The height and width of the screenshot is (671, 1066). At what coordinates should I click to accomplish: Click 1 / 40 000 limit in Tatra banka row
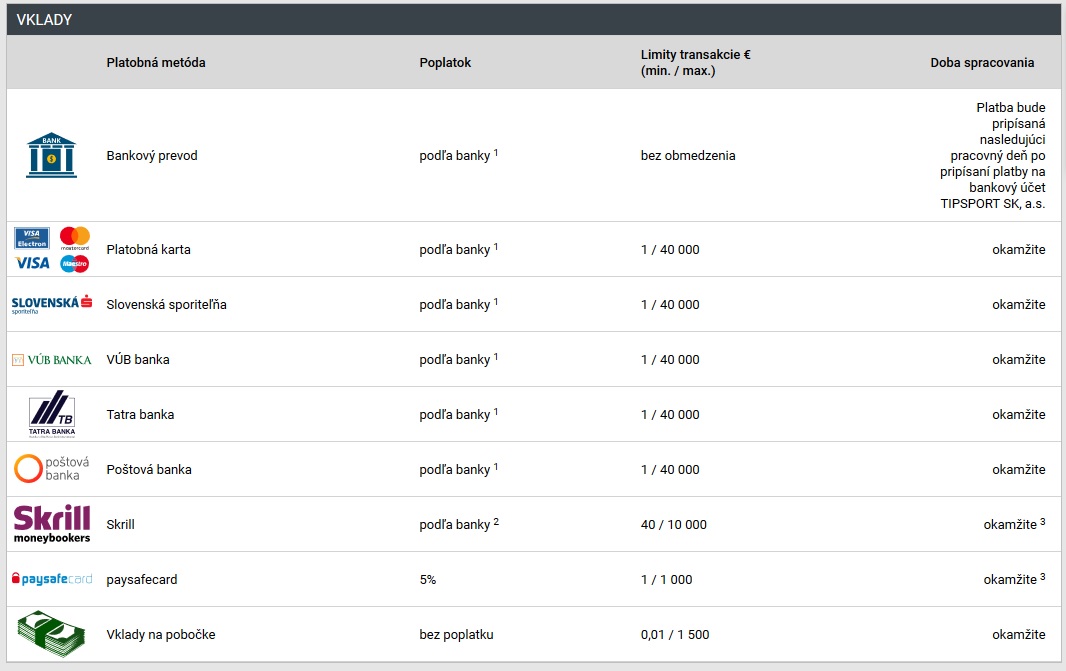click(x=670, y=415)
